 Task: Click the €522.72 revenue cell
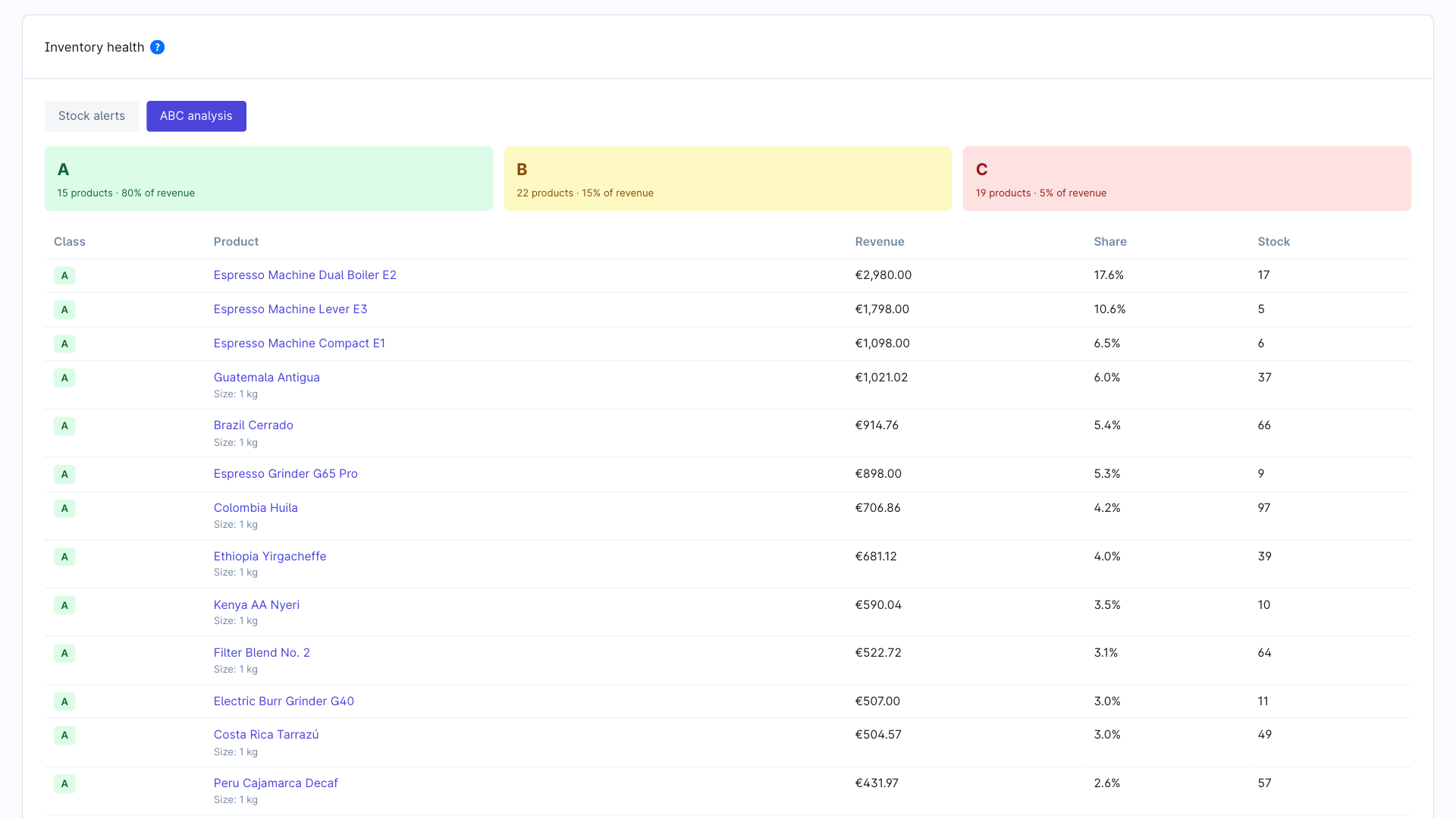click(878, 653)
